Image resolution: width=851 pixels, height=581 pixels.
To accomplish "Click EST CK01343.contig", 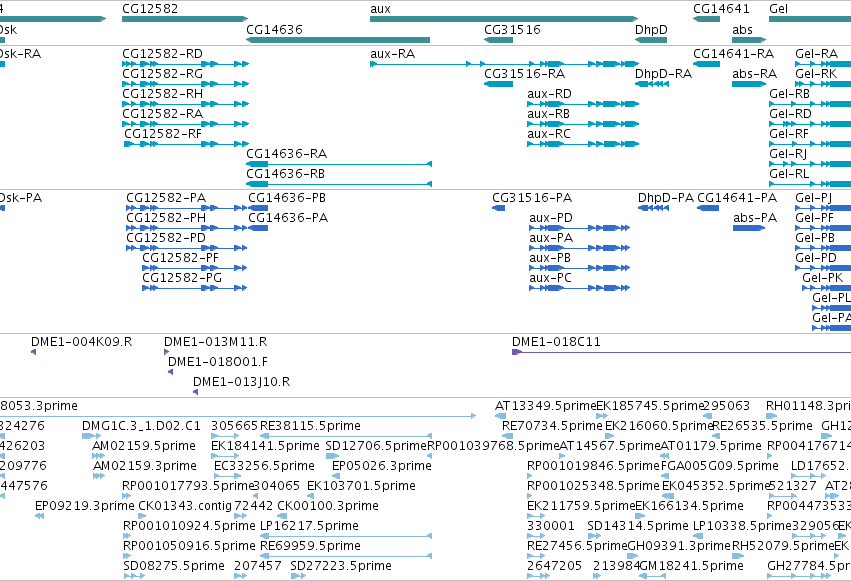I will 143,516.
